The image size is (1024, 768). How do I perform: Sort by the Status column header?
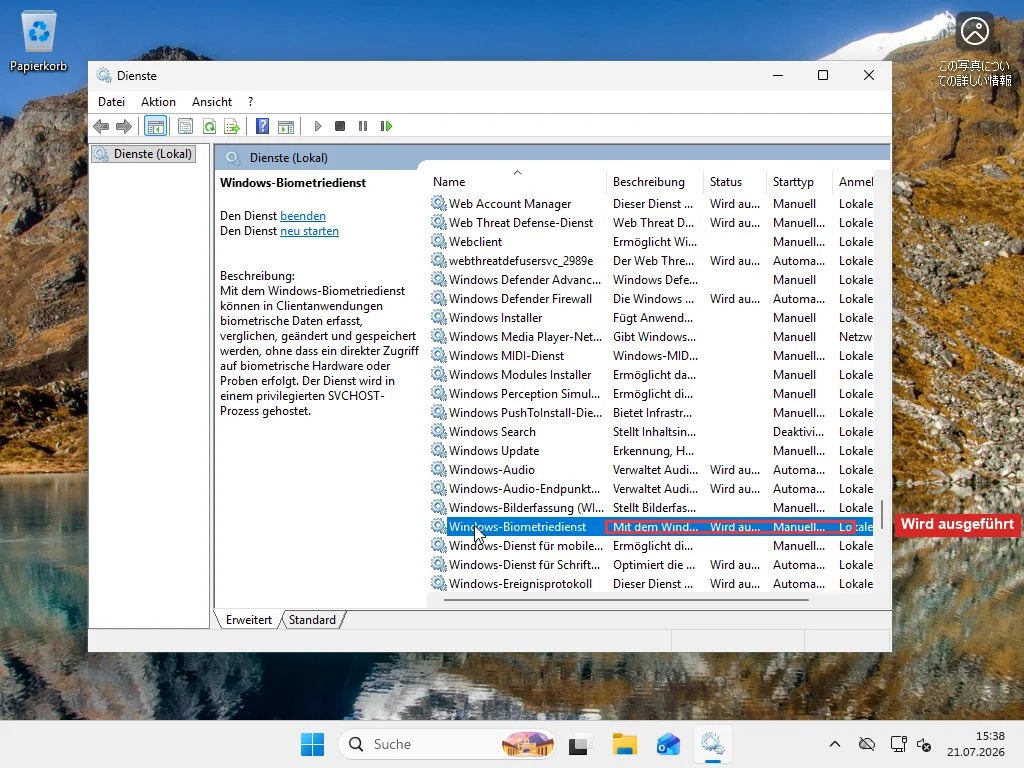(735, 182)
